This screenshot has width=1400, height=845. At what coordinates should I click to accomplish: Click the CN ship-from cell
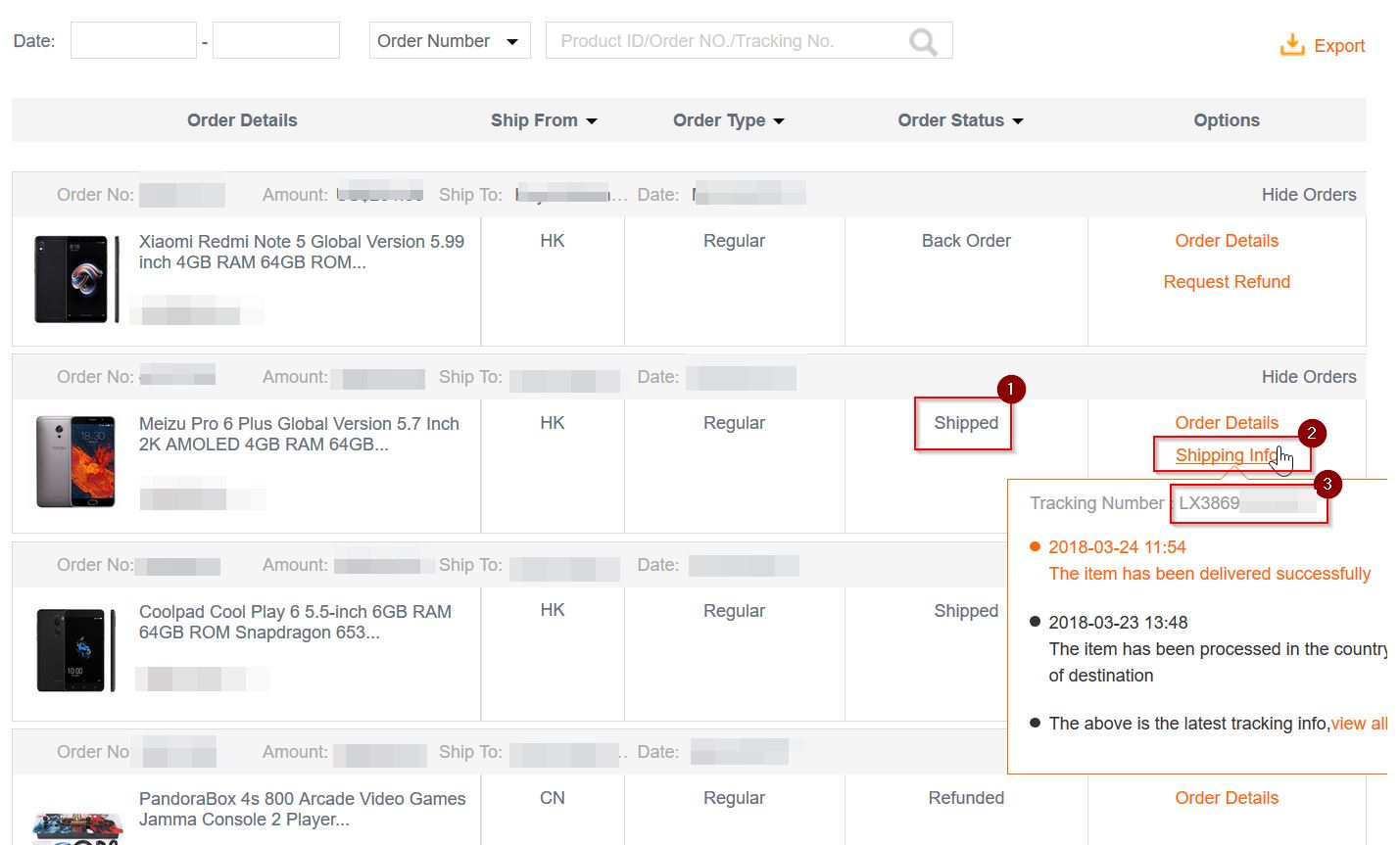pos(553,798)
